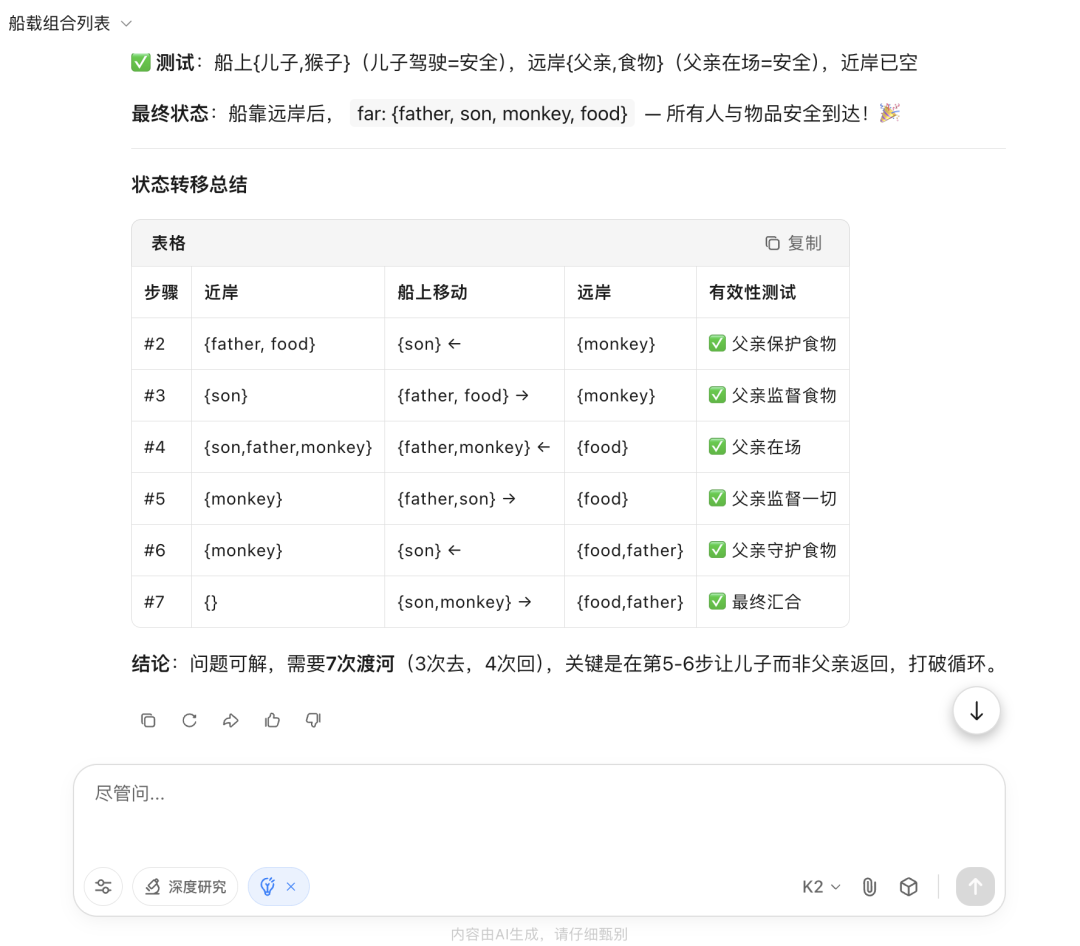Jump to bottom with the down-arrow control
This screenshot has height=946, width=1080.
pos(975,710)
